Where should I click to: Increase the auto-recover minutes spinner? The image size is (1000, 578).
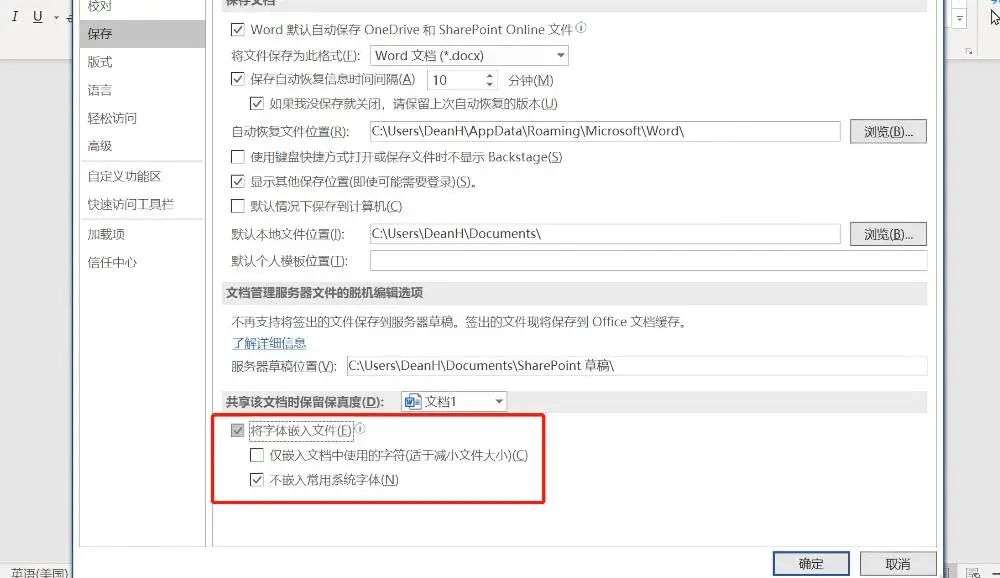(x=489, y=75)
